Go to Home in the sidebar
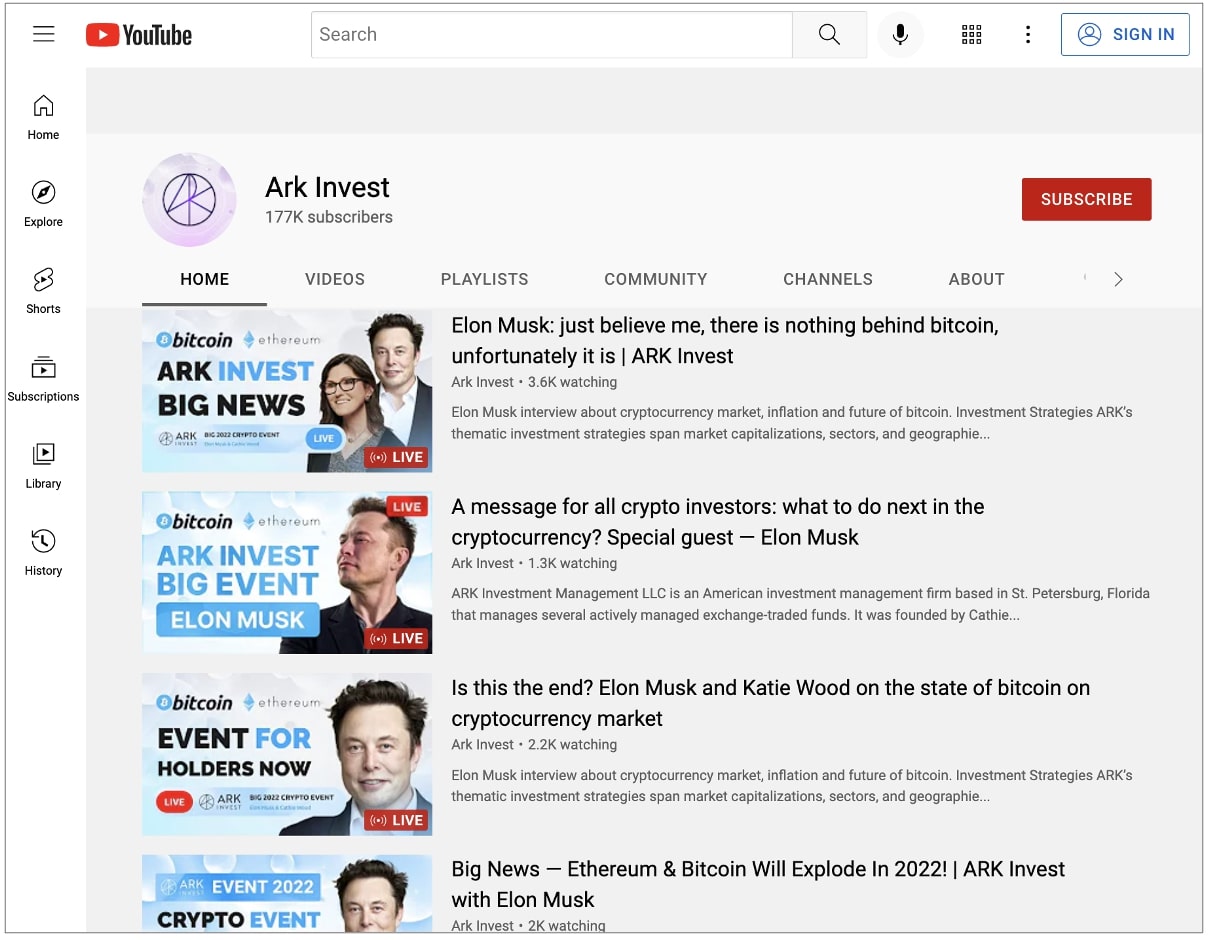 pyautogui.click(x=43, y=117)
